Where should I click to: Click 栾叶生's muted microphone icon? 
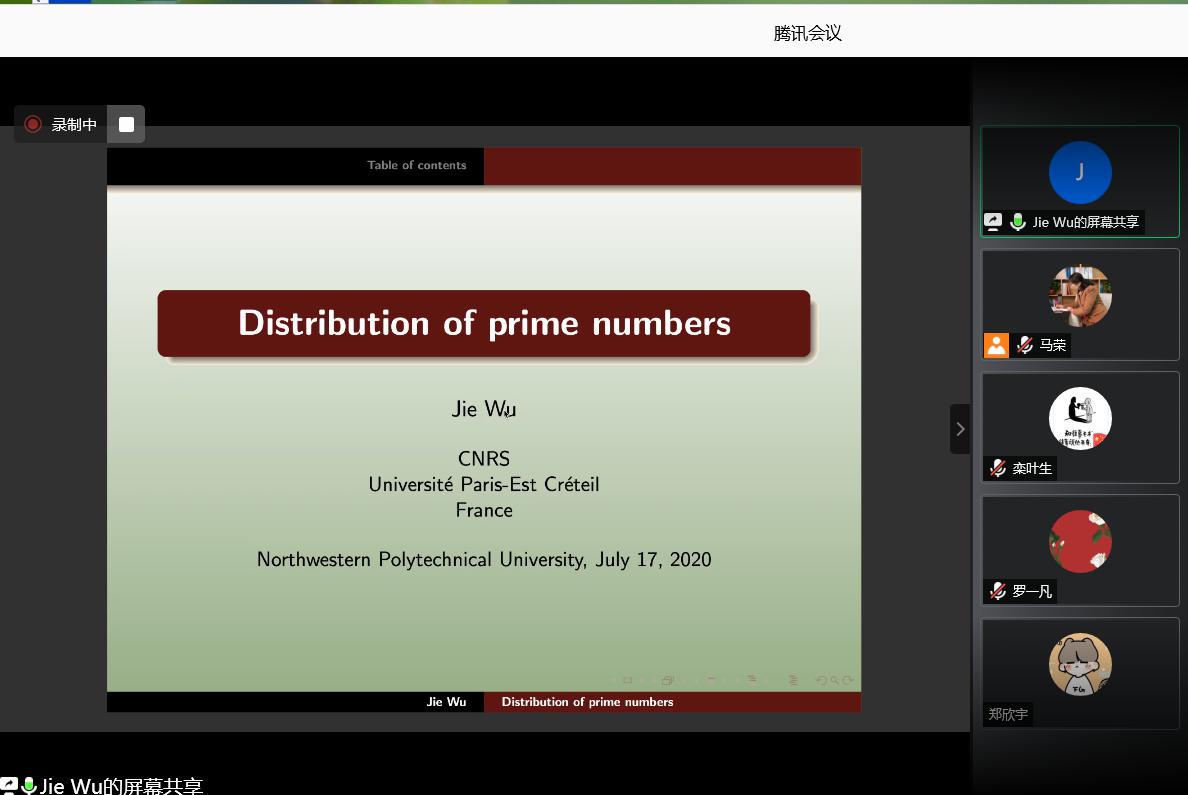pyautogui.click(x=997, y=468)
